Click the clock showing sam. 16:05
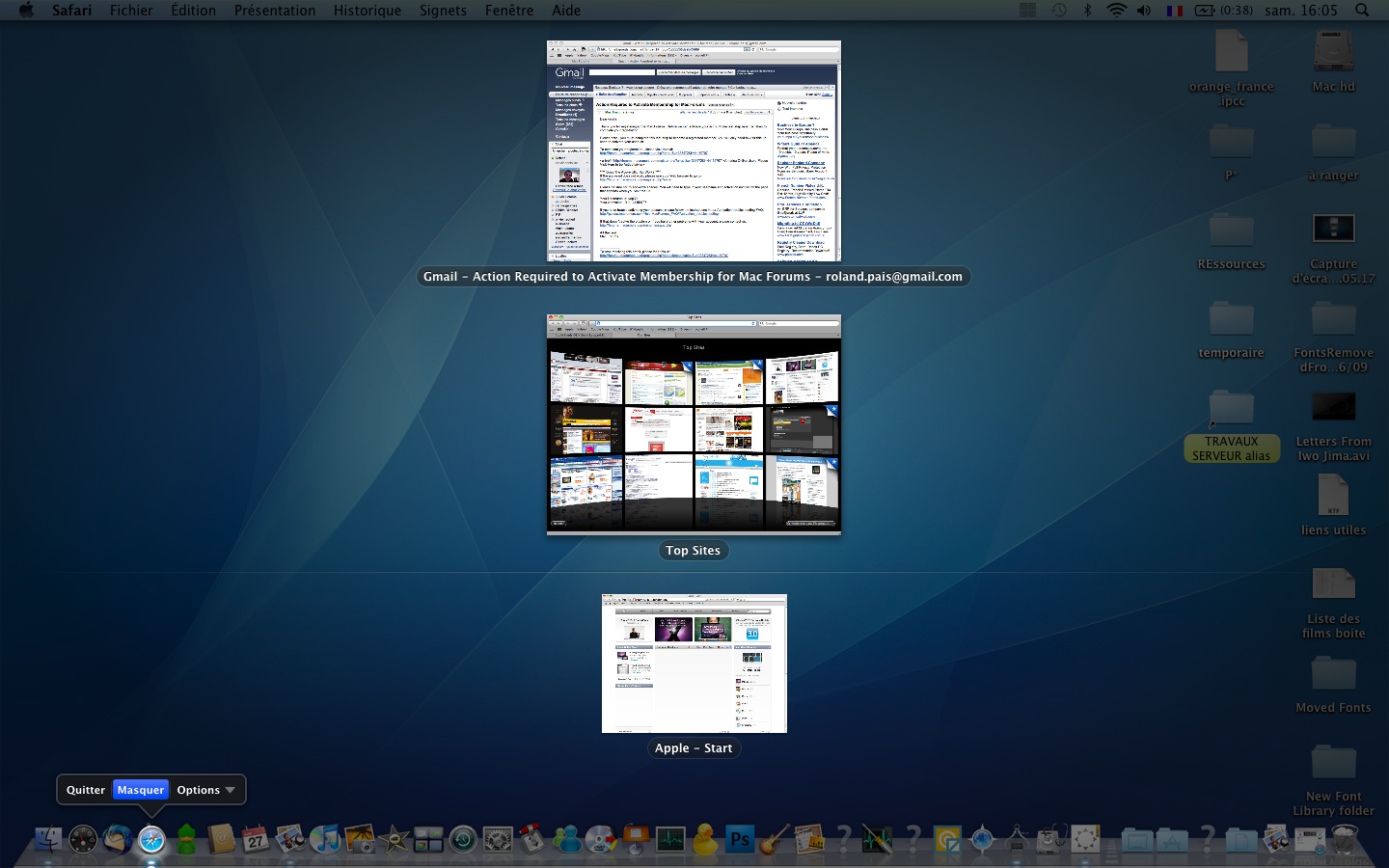Screen dimensions: 1389x868 click(x=1301, y=10)
